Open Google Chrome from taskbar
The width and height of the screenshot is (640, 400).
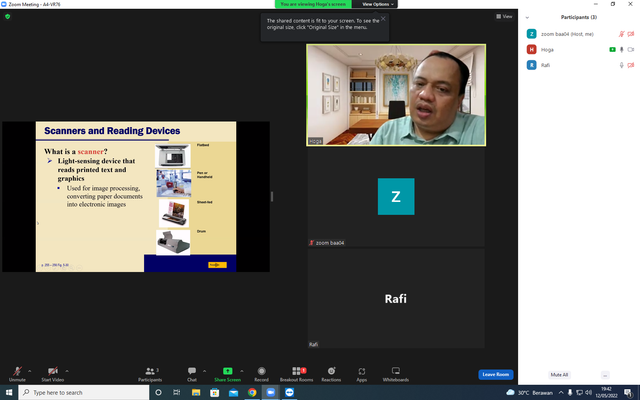click(x=252, y=392)
